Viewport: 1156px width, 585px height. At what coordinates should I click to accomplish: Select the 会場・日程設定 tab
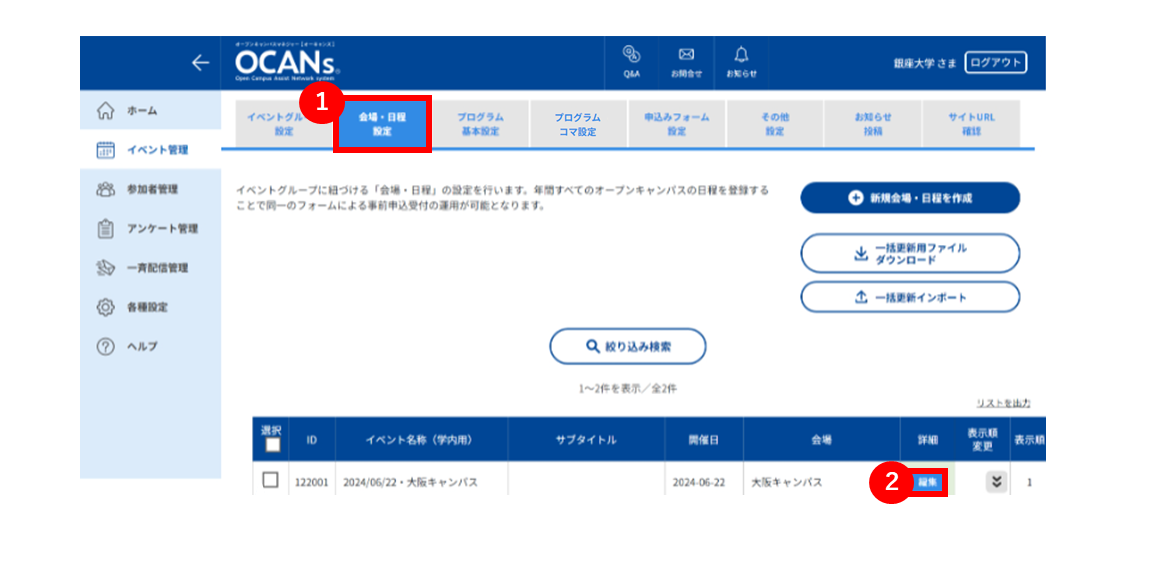tap(382, 124)
